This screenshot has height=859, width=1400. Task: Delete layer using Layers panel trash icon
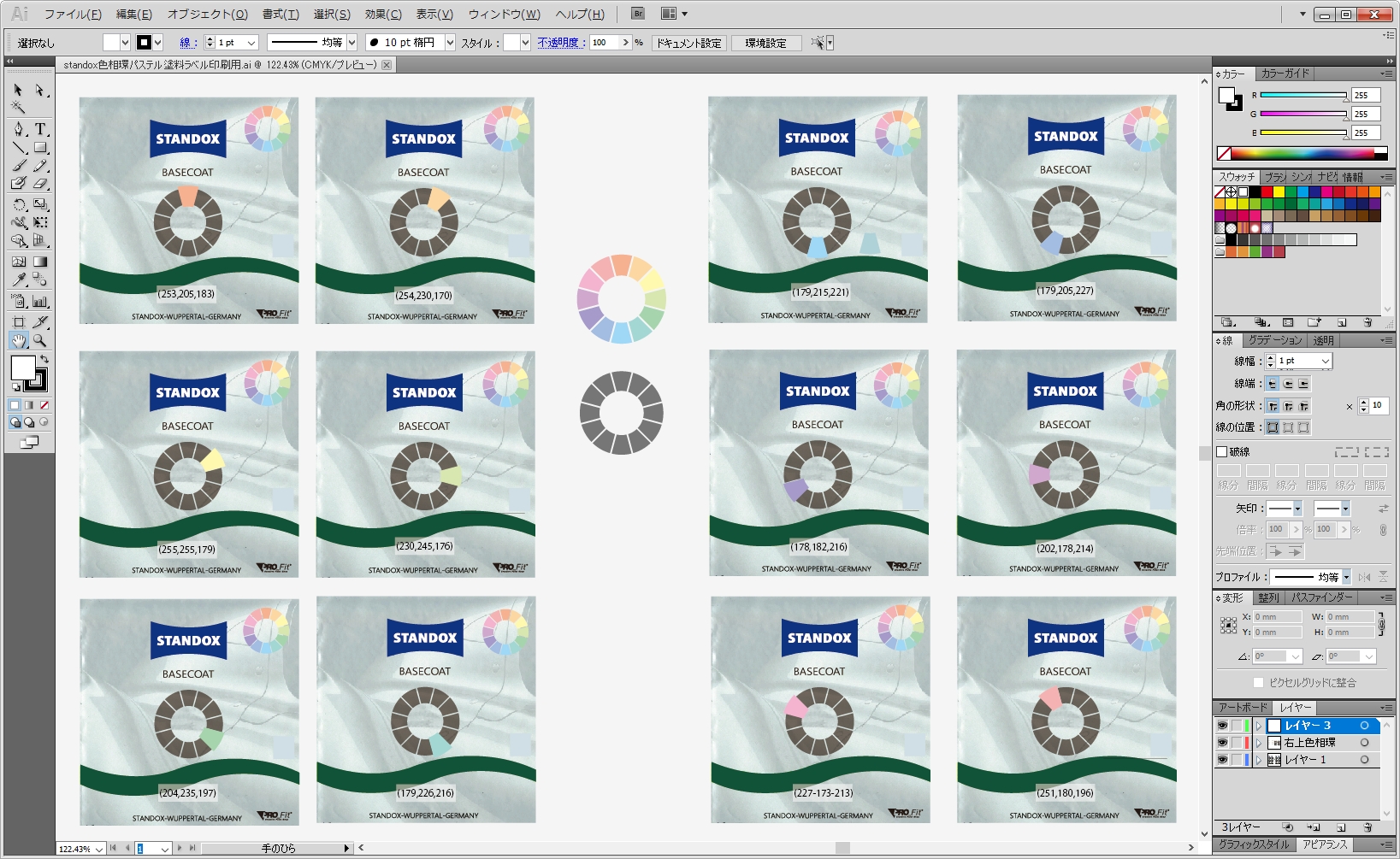click(x=1368, y=827)
